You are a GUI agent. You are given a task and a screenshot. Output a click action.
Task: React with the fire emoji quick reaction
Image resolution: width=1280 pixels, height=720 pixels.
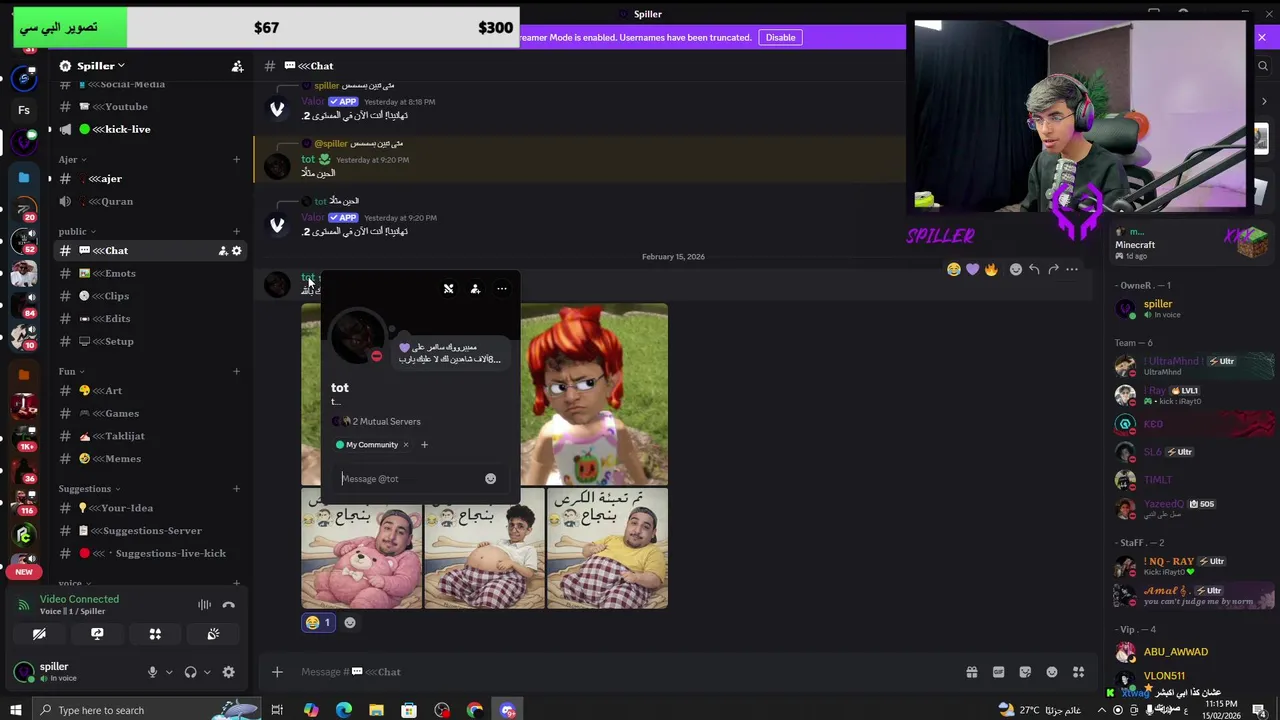[991, 269]
